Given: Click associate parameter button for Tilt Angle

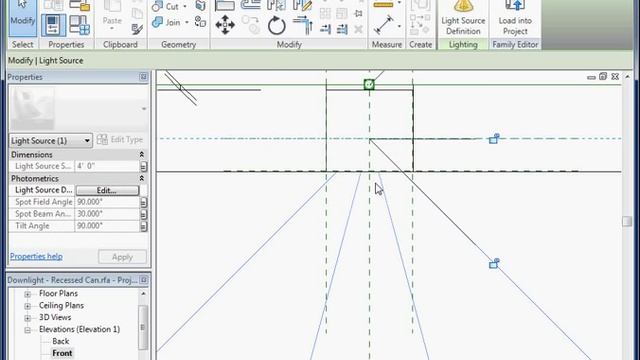Looking at the screenshot, I should 144,226.
